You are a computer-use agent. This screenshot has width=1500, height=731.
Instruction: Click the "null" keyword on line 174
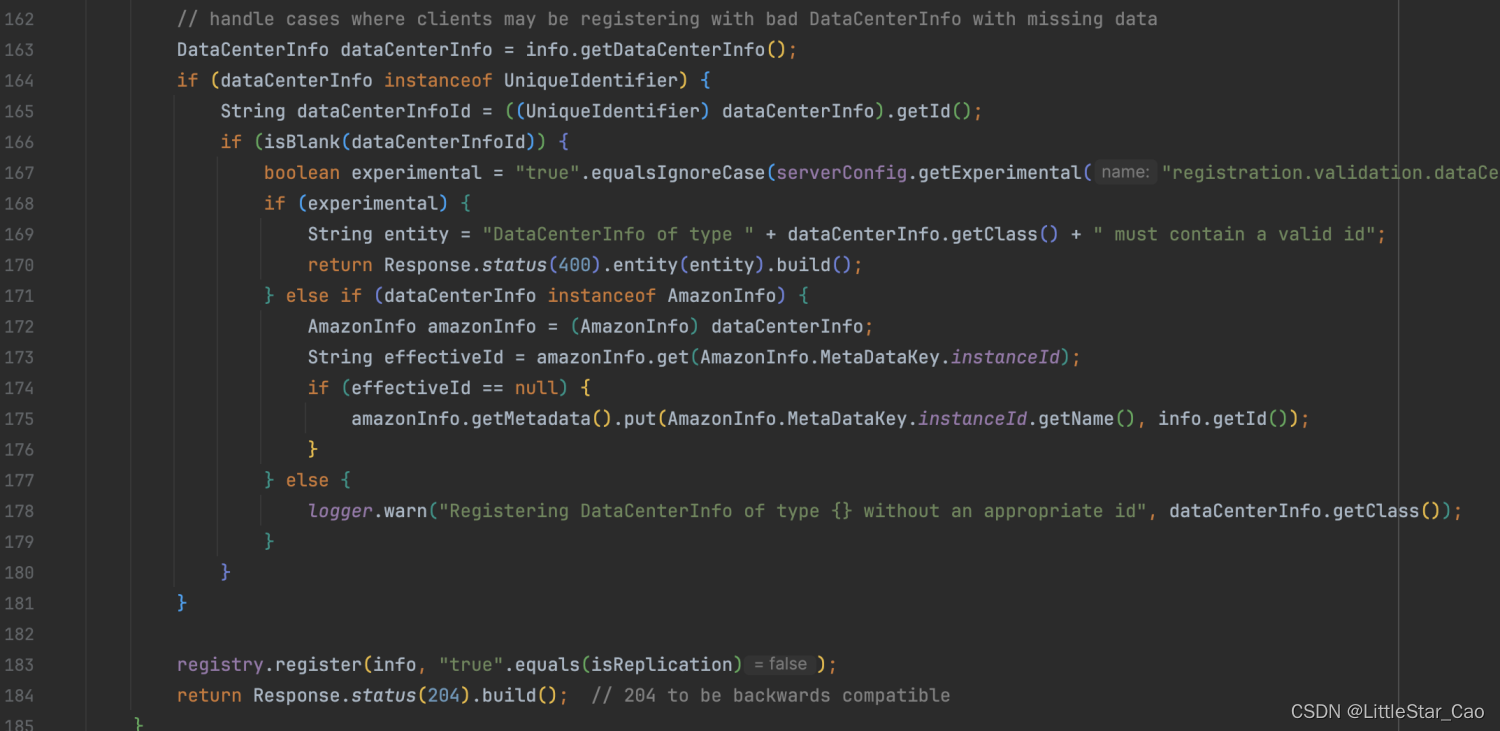536,388
